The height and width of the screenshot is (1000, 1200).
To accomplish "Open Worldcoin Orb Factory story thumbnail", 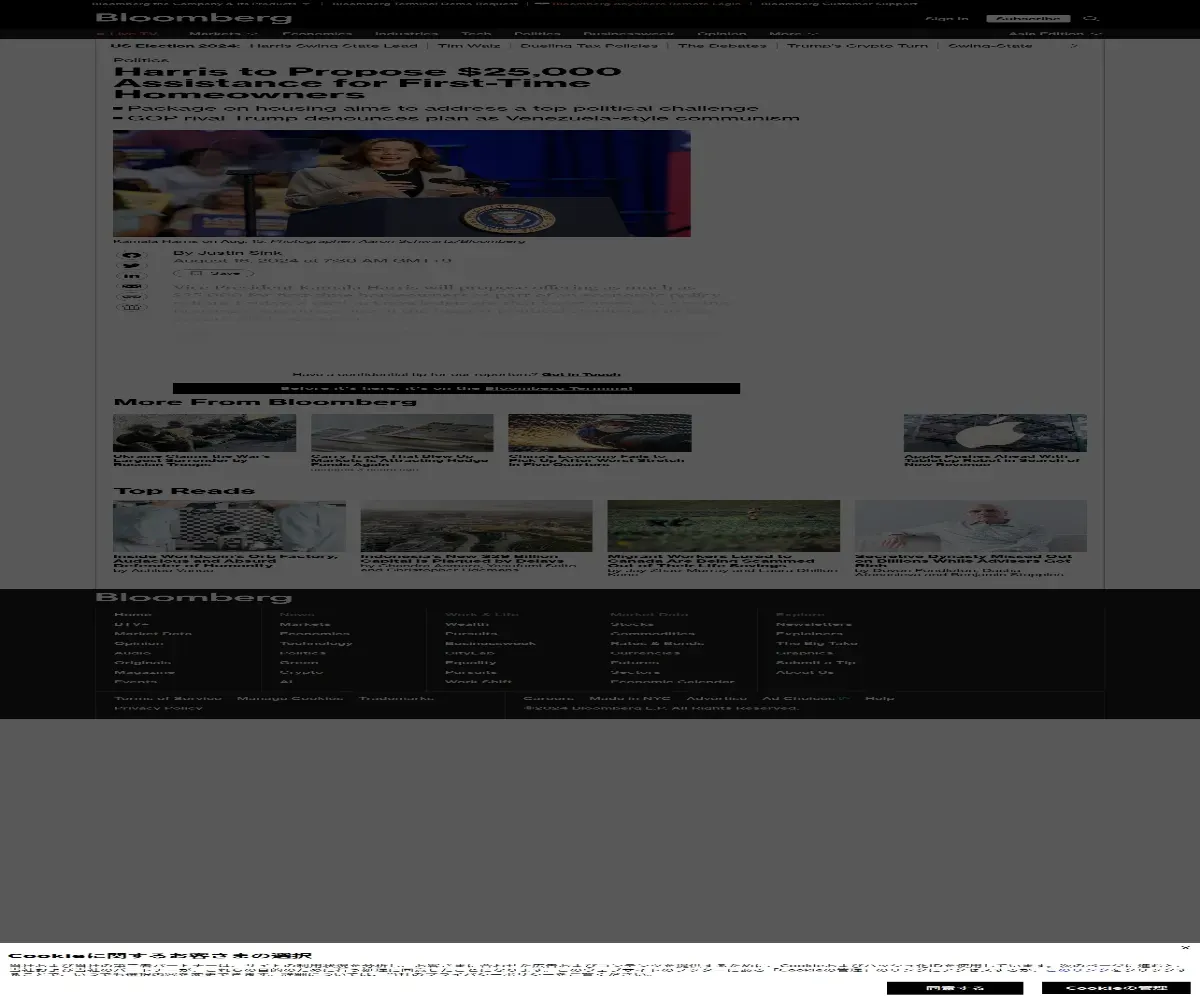I will 229,526.
